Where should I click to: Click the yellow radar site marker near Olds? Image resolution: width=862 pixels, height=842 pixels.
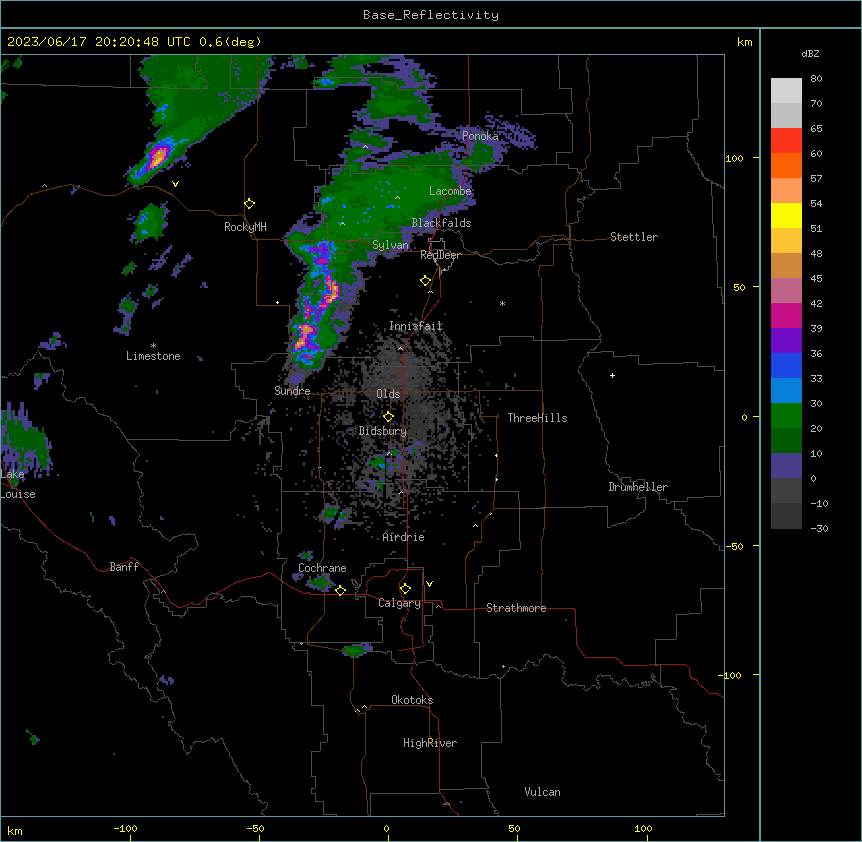[x=389, y=417]
